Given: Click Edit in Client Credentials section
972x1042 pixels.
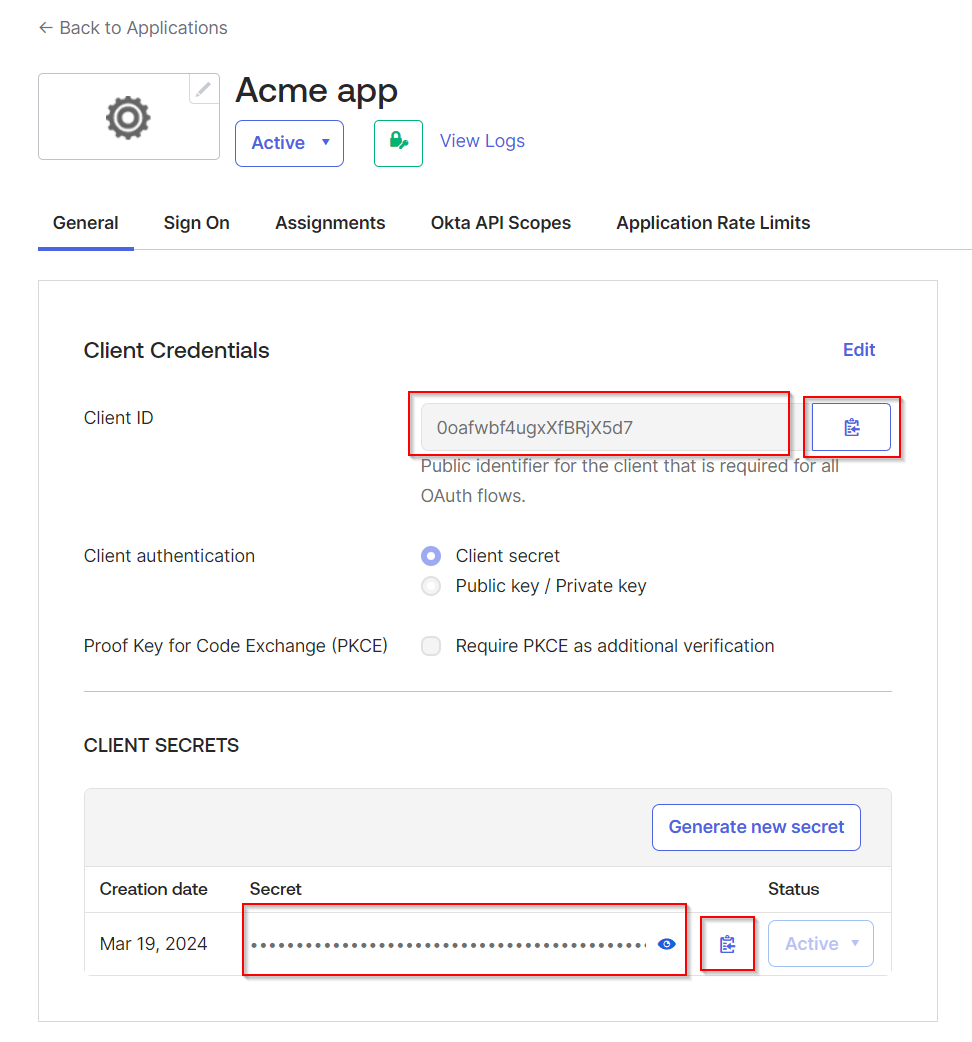Looking at the screenshot, I should point(859,350).
